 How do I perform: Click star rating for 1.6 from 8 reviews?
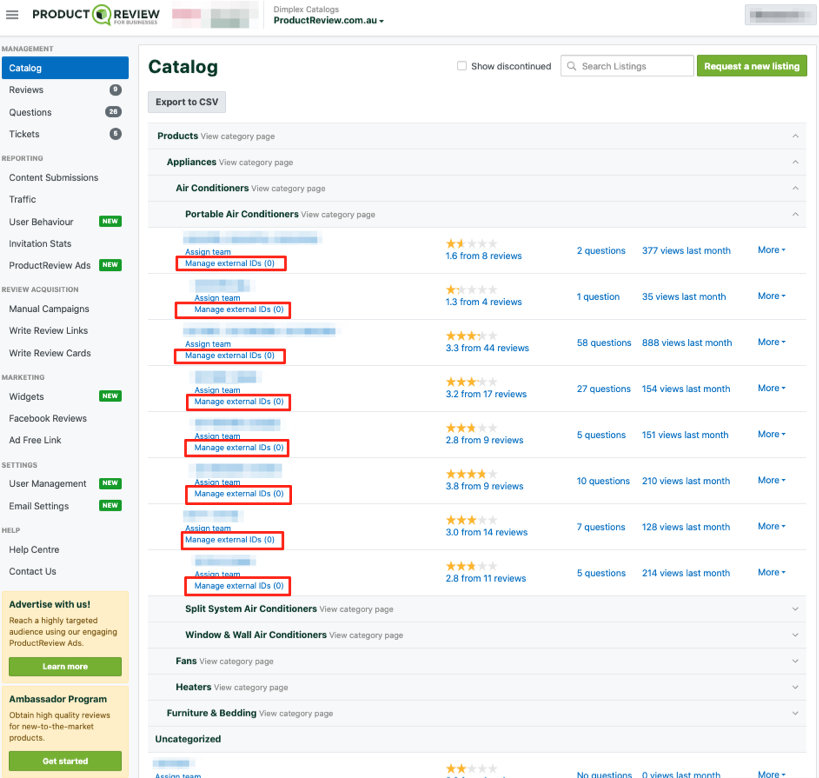click(x=471, y=244)
